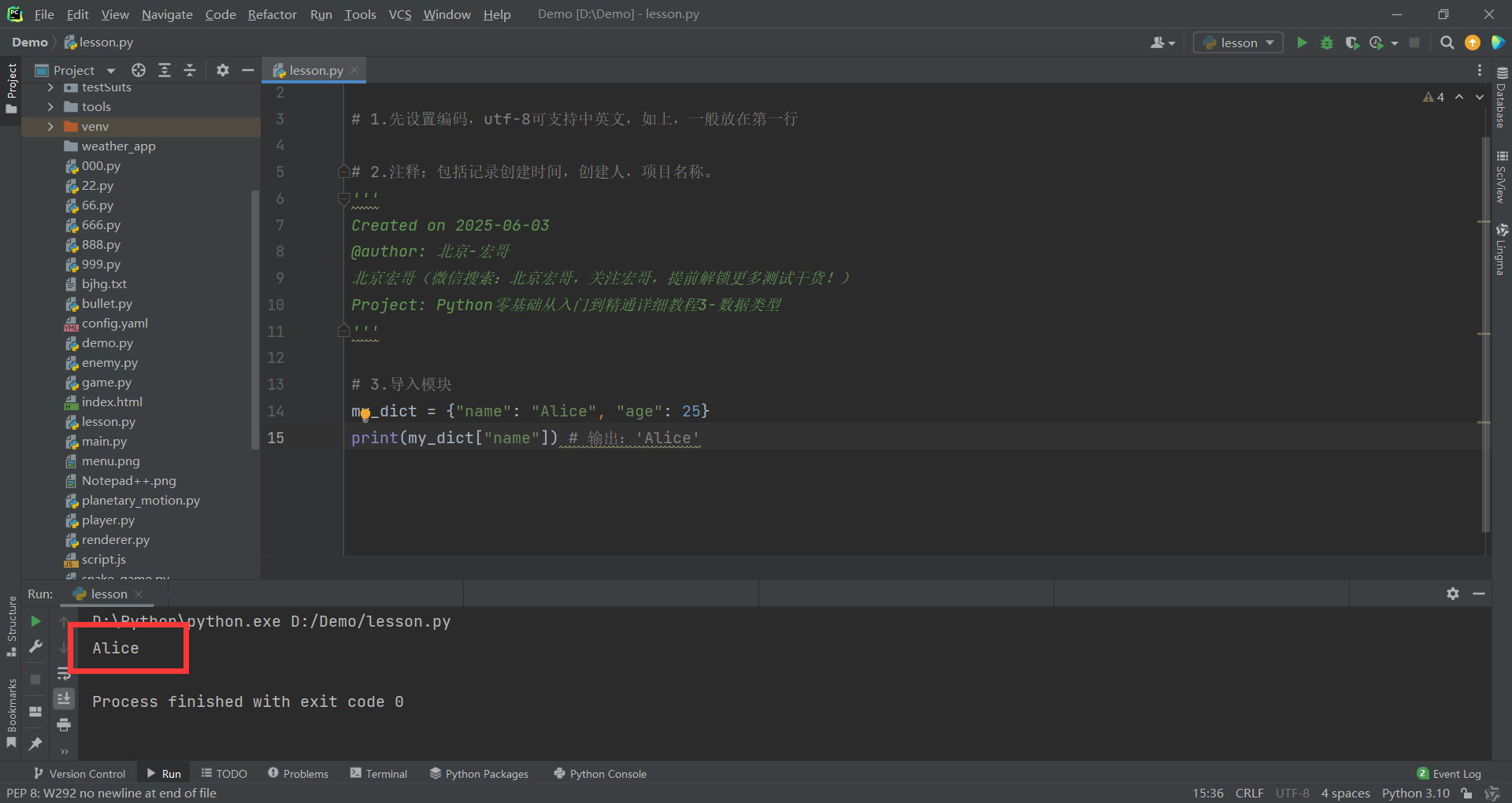Rerun lesson from Run panel
This screenshot has height=803, width=1512.
pyautogui.click(x=35, y=621)
